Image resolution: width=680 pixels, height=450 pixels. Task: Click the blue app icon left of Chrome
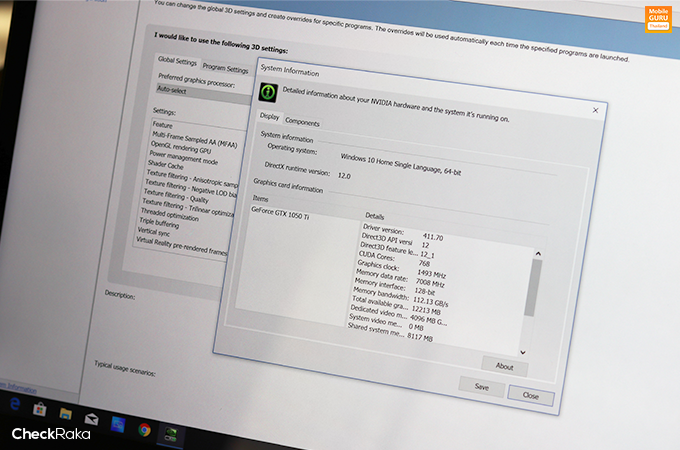point(118,423)
